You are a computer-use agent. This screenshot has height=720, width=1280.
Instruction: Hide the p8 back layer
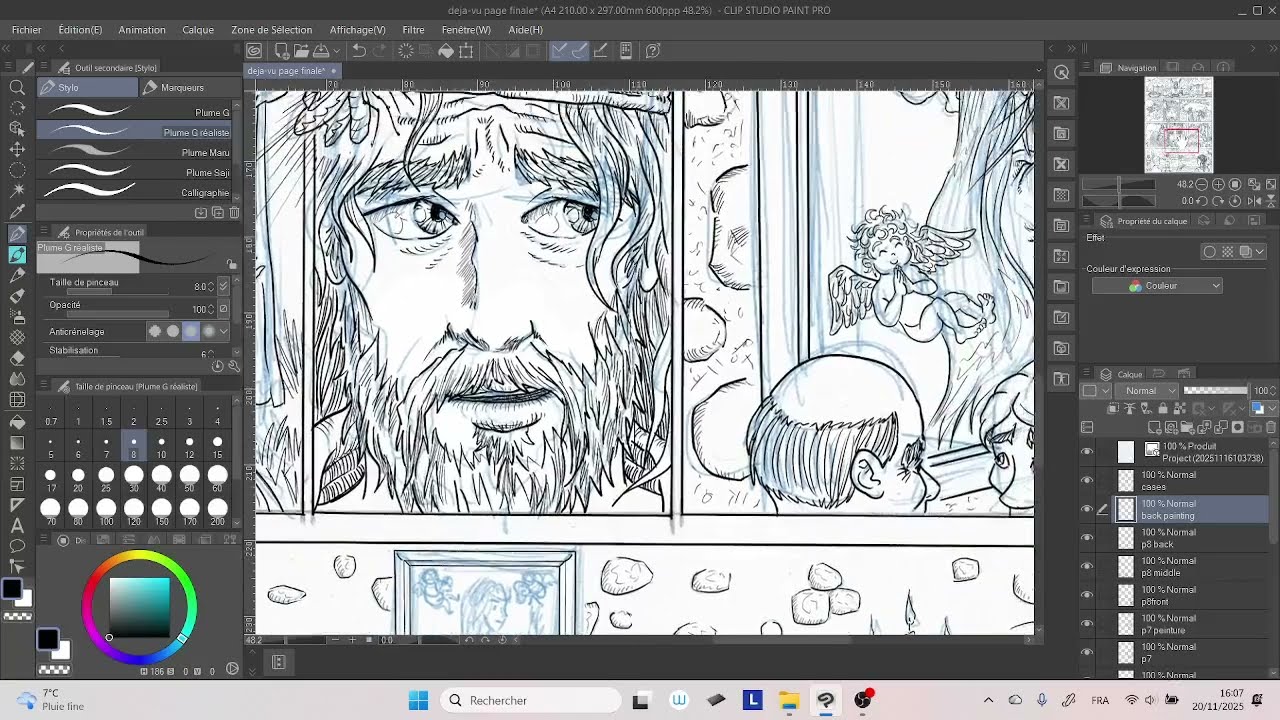click(x=1087, y=538)
